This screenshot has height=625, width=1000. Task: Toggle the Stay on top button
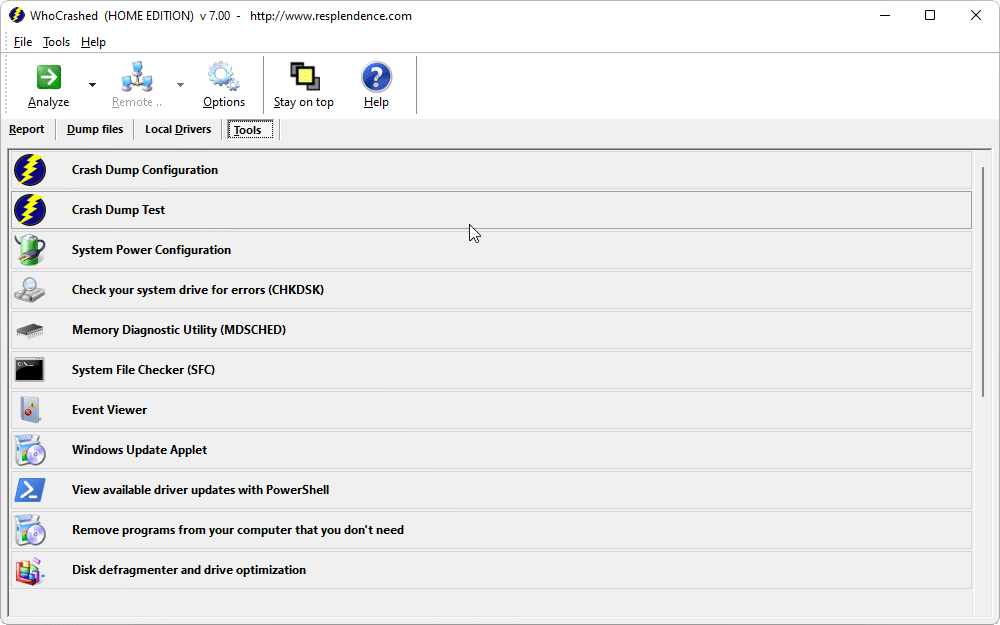tap(304, 78)
